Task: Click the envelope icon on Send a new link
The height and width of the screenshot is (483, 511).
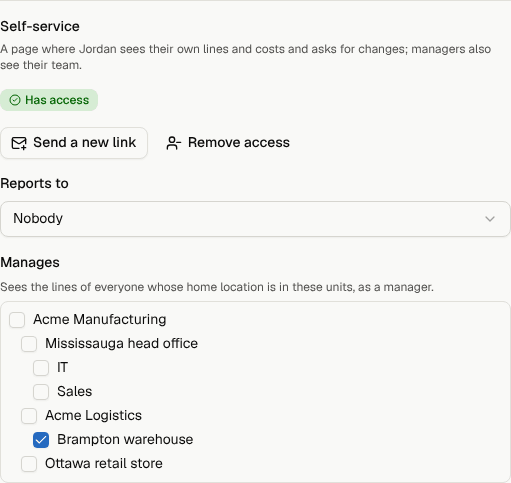Action: click(x=19, y=143)
